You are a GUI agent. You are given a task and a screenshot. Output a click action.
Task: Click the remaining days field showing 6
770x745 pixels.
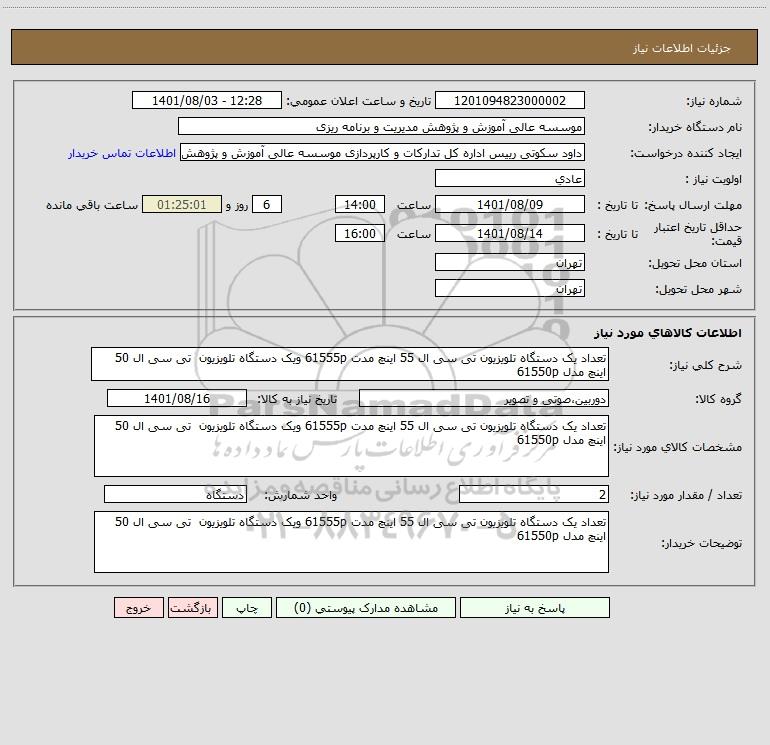(267, 204)
